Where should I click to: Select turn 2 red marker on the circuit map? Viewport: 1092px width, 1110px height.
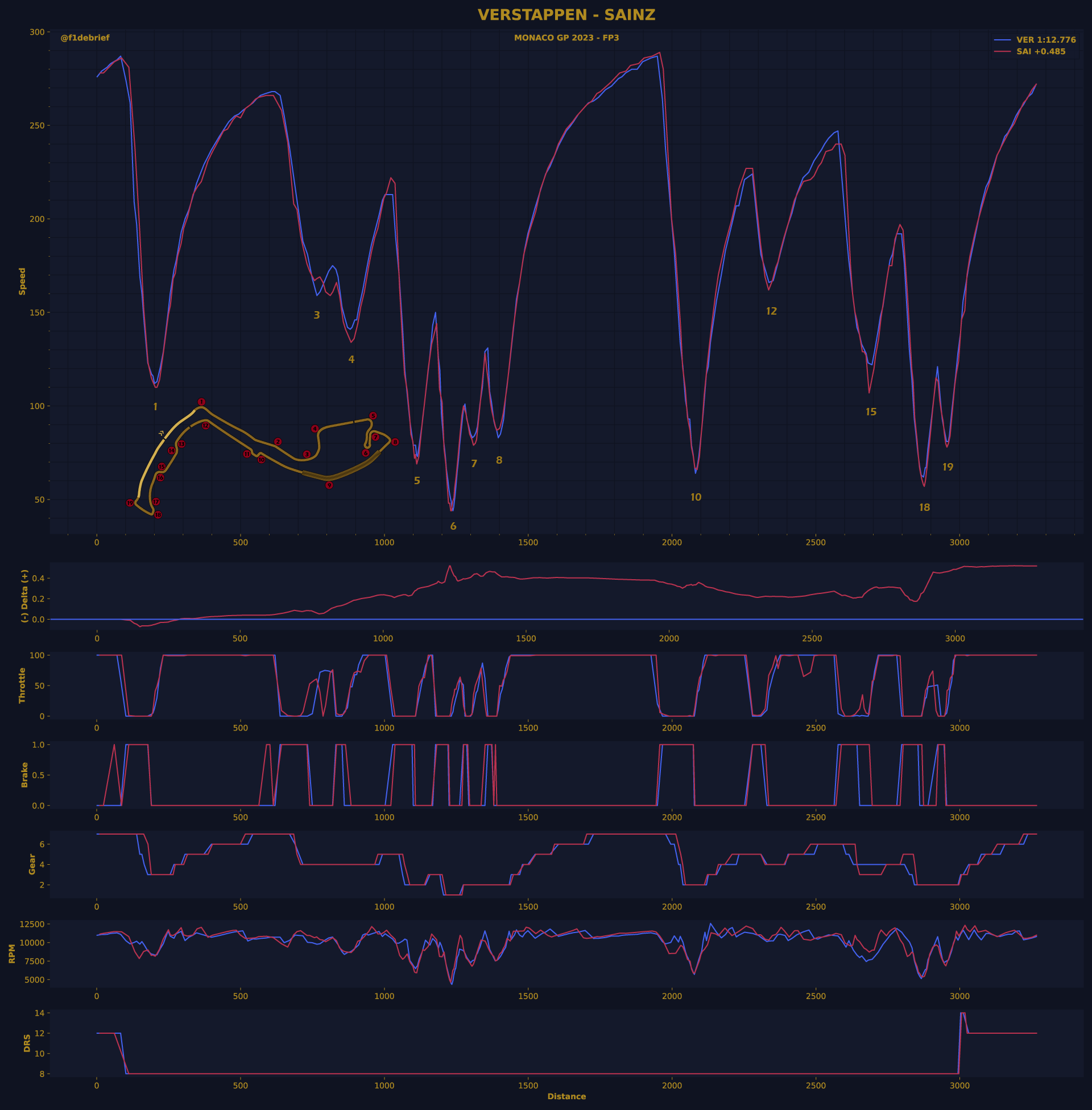(x=278, y=441)
